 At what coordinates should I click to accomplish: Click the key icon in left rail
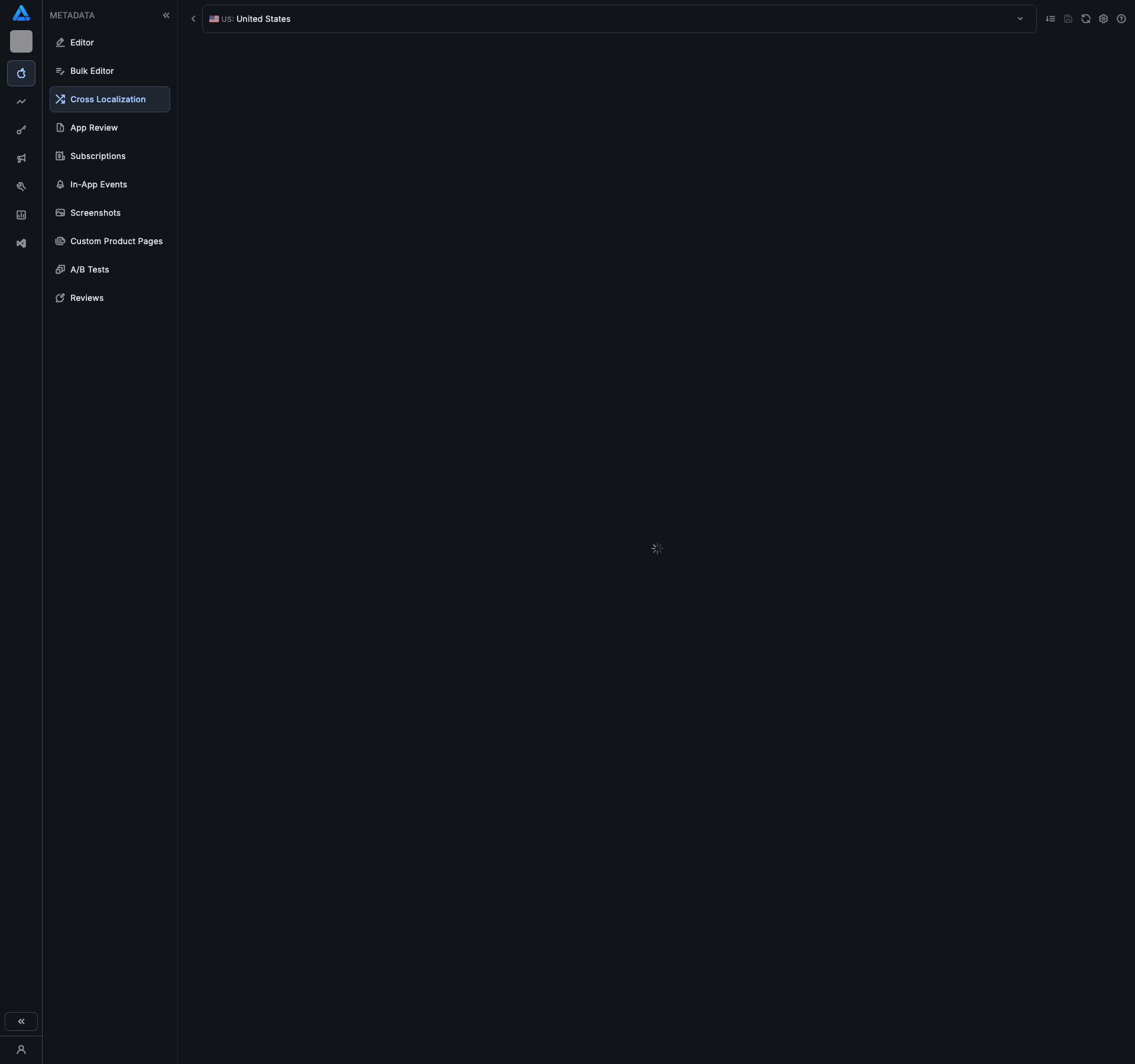tap(21, 130)
